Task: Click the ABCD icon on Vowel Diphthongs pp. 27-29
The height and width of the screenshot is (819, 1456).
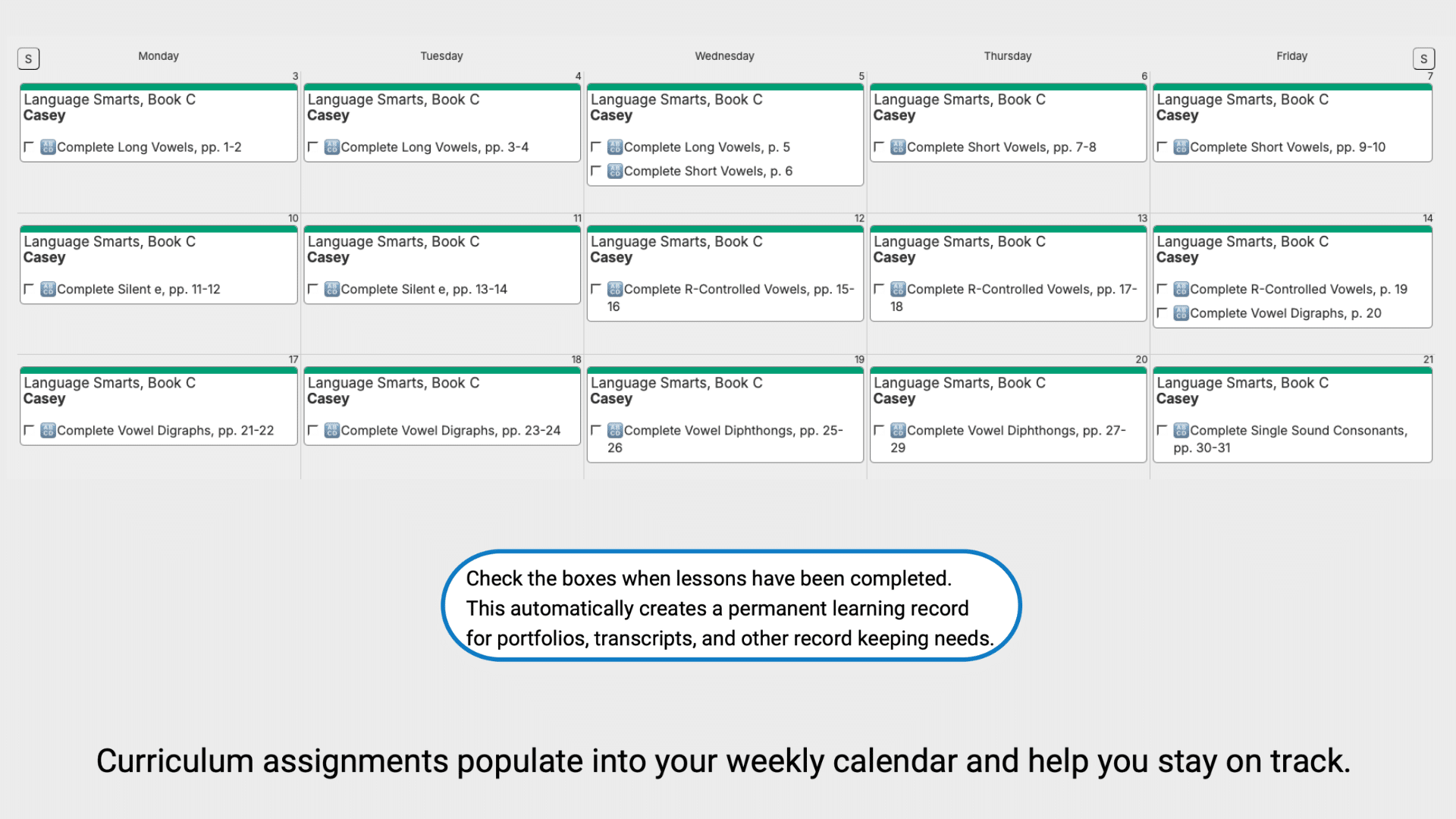Action: coord(897,430)
